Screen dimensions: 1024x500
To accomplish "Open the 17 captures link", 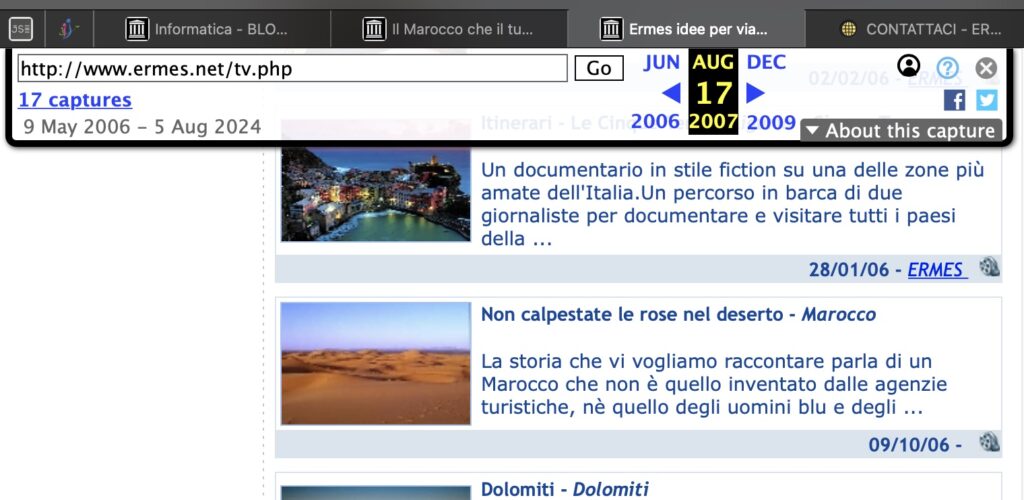I will (x=75, y=100).
